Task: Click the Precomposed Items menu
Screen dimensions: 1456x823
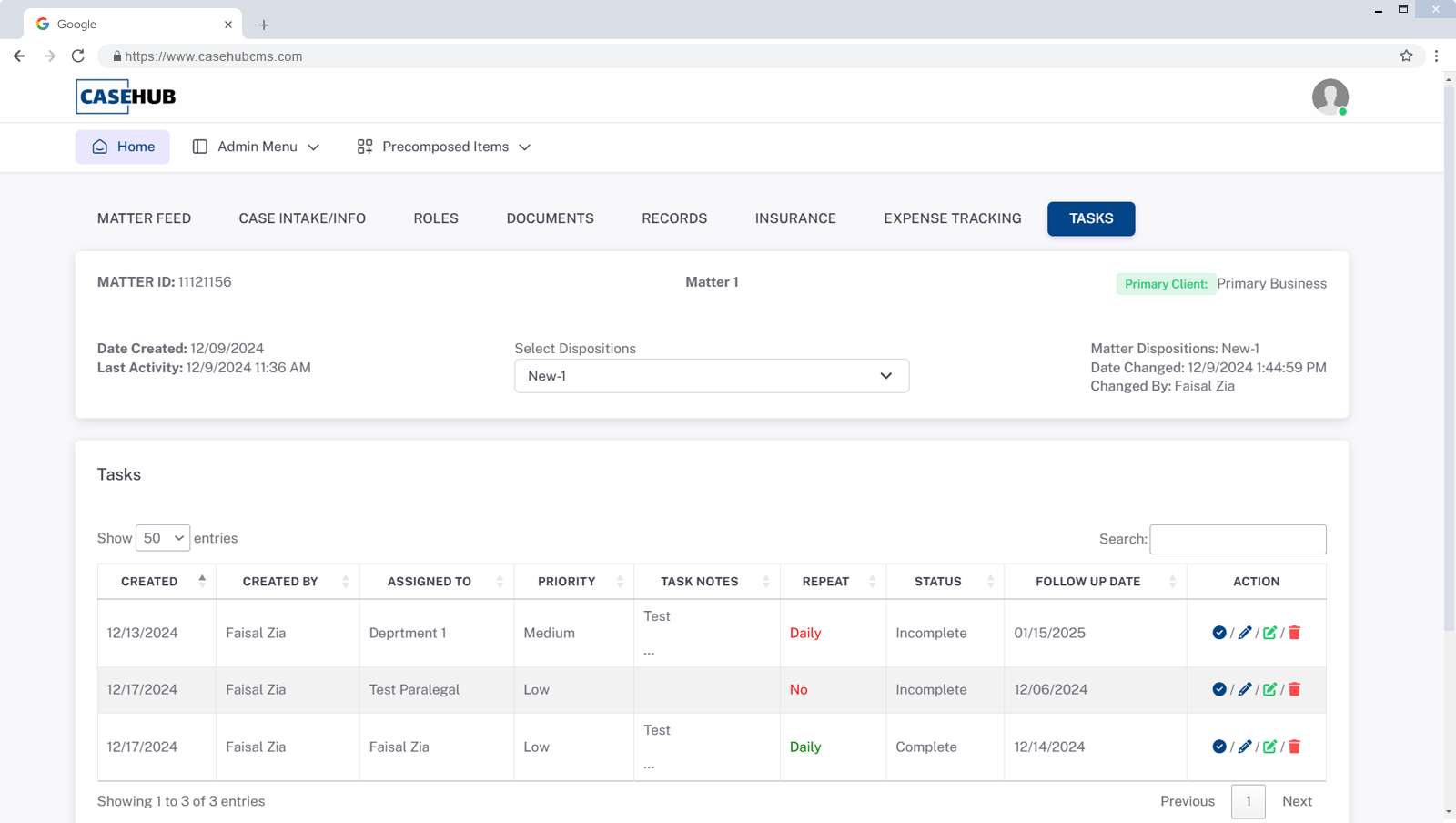Action: 443,147
